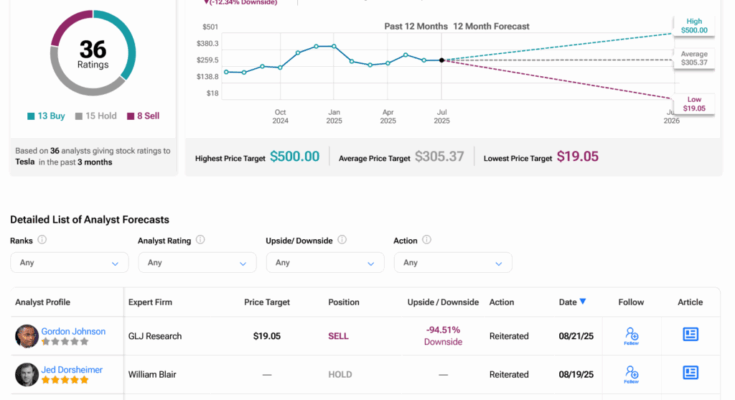The height and width of the screenshot is (400, 735).
Task: Click Gordon Johnson's profile photo
Action: 27,336
